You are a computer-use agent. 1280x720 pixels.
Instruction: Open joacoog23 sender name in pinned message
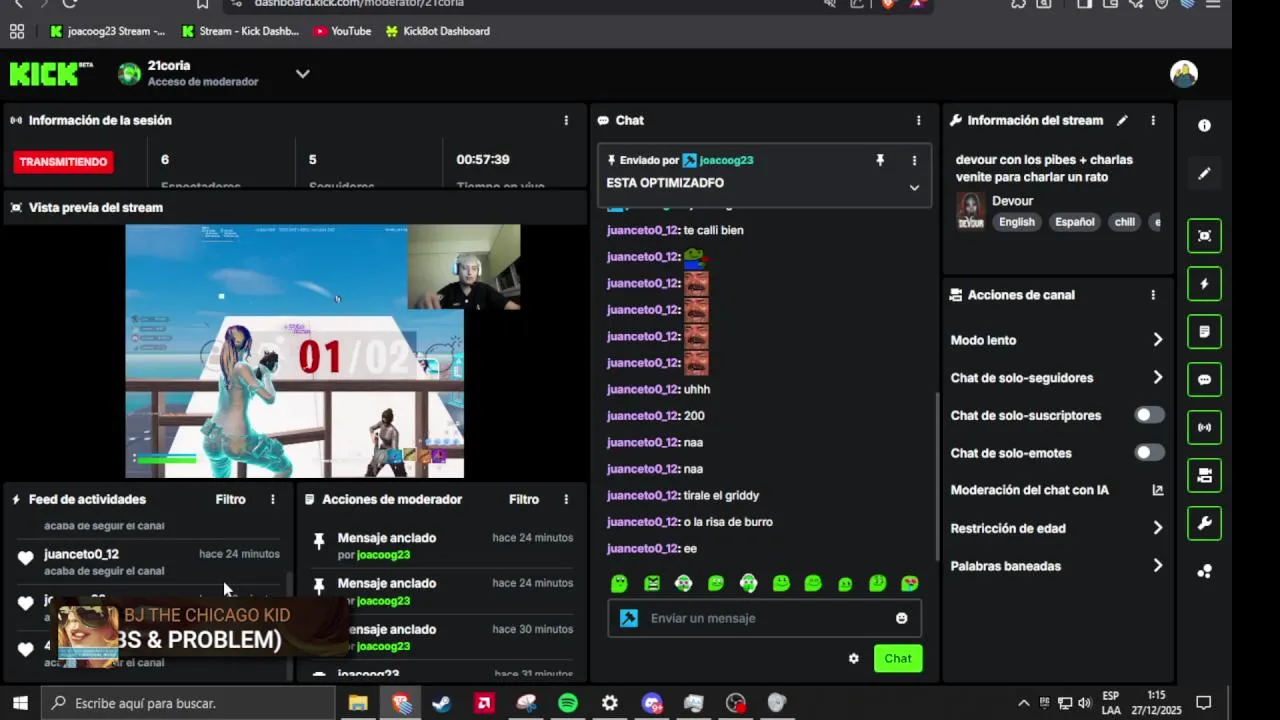click(726, 160)
